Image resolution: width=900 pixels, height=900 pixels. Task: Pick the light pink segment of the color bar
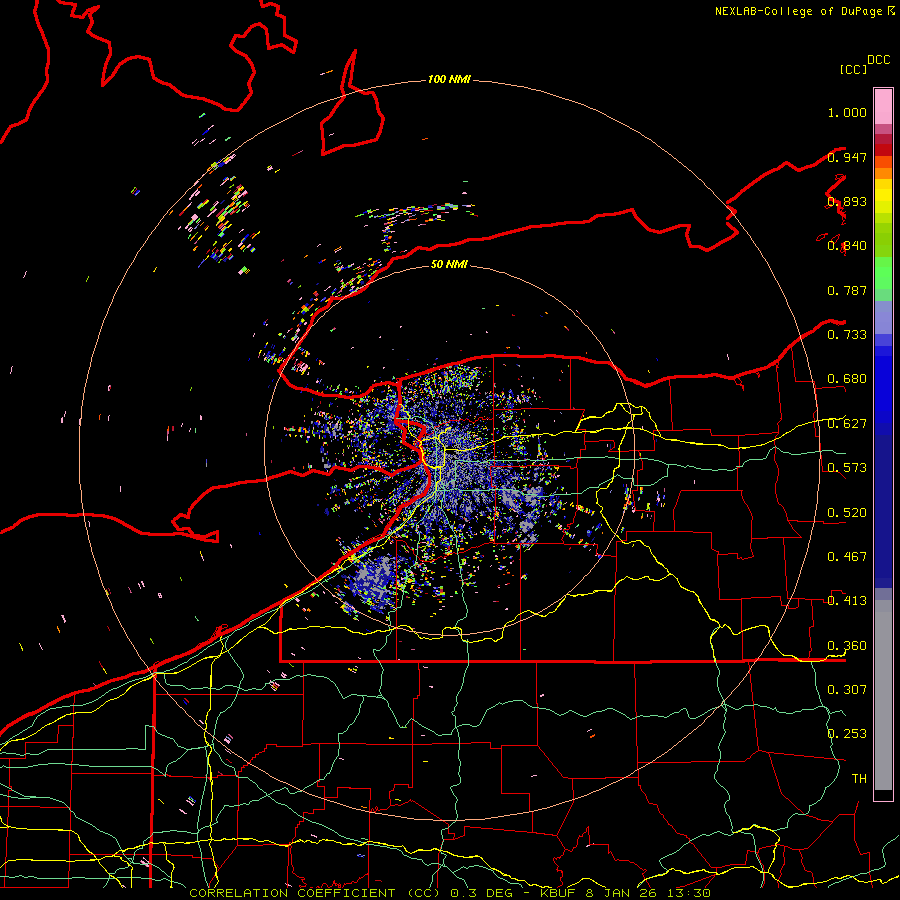(x=883, y=106)
